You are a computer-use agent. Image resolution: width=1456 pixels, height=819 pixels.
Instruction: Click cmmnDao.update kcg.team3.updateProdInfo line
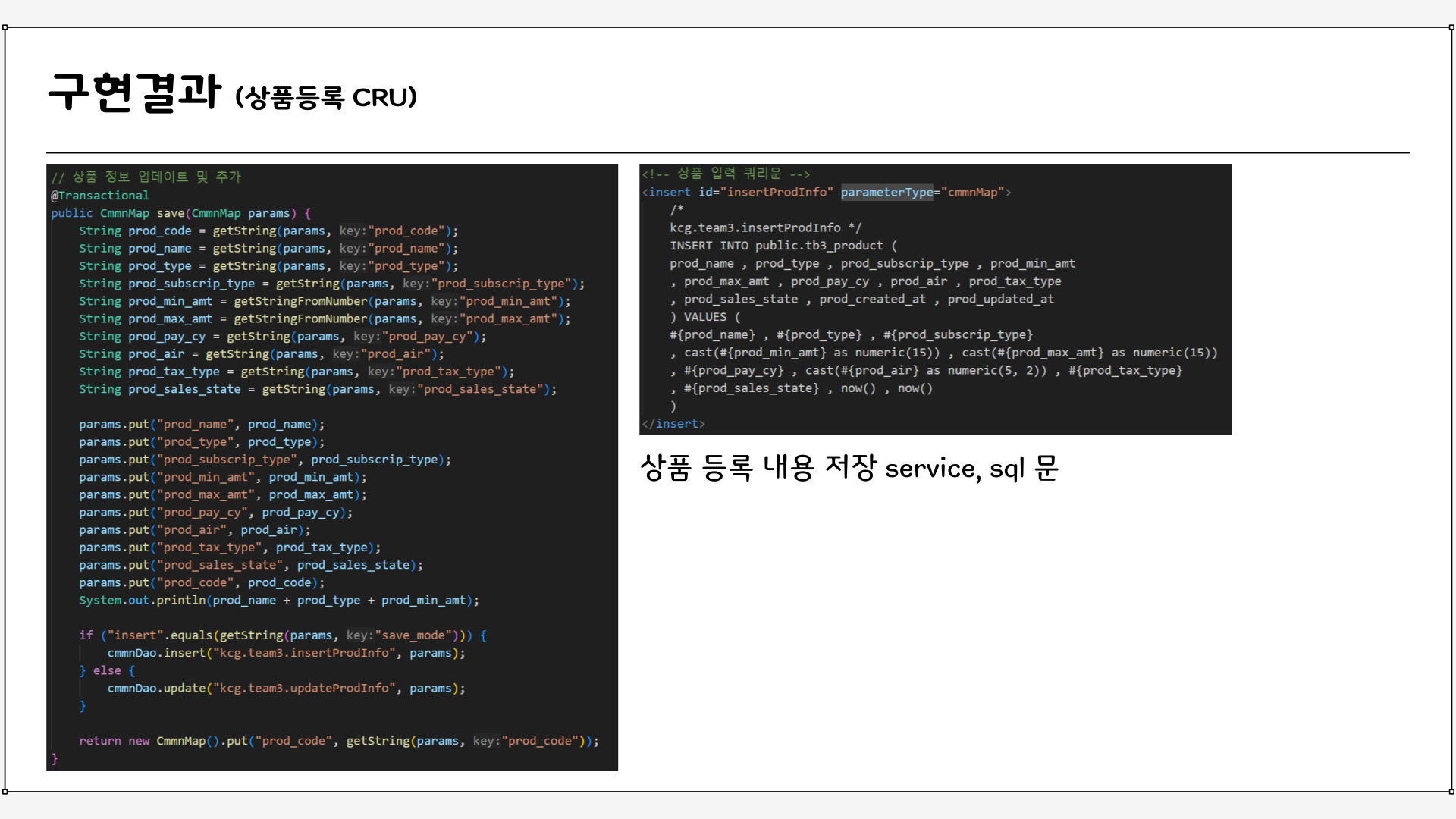(x=287, y=688)
